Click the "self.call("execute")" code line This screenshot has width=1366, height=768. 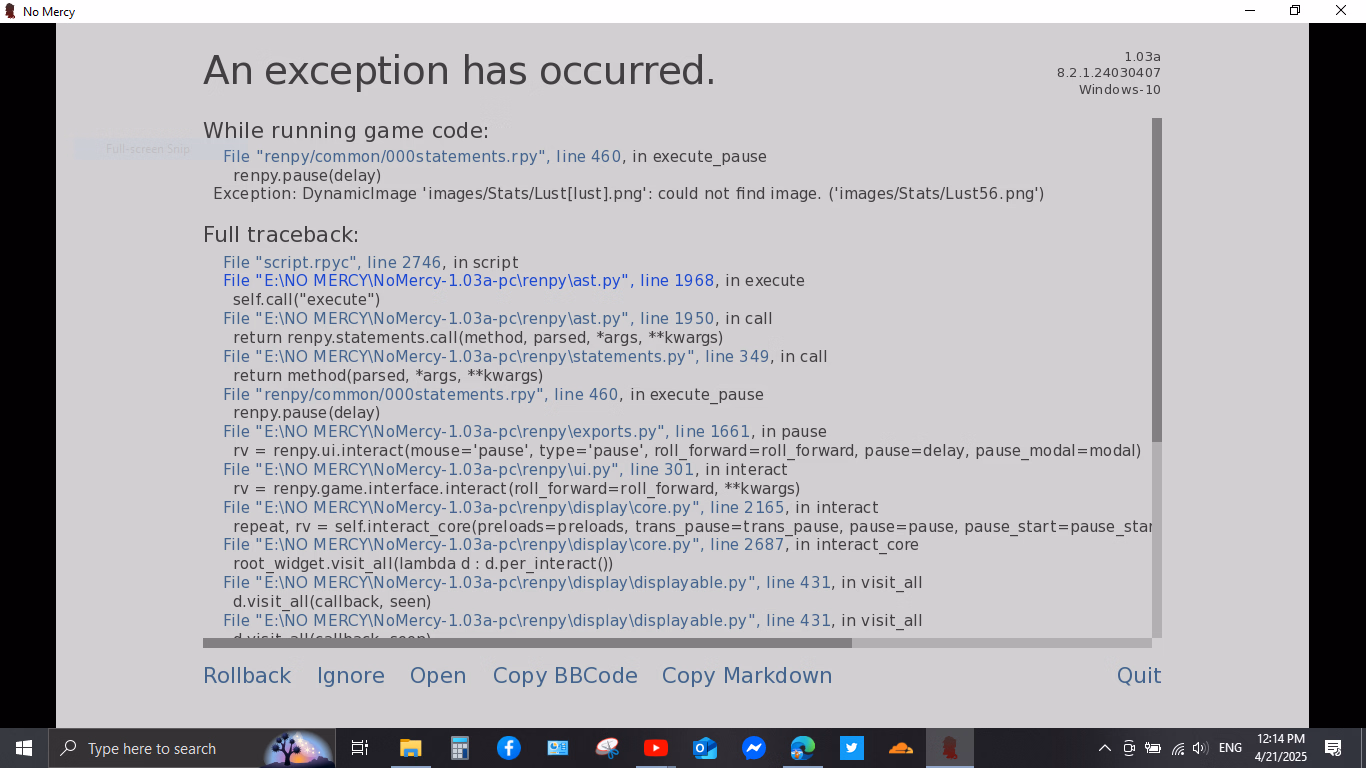pyautogui.click(x=307, y=300)
